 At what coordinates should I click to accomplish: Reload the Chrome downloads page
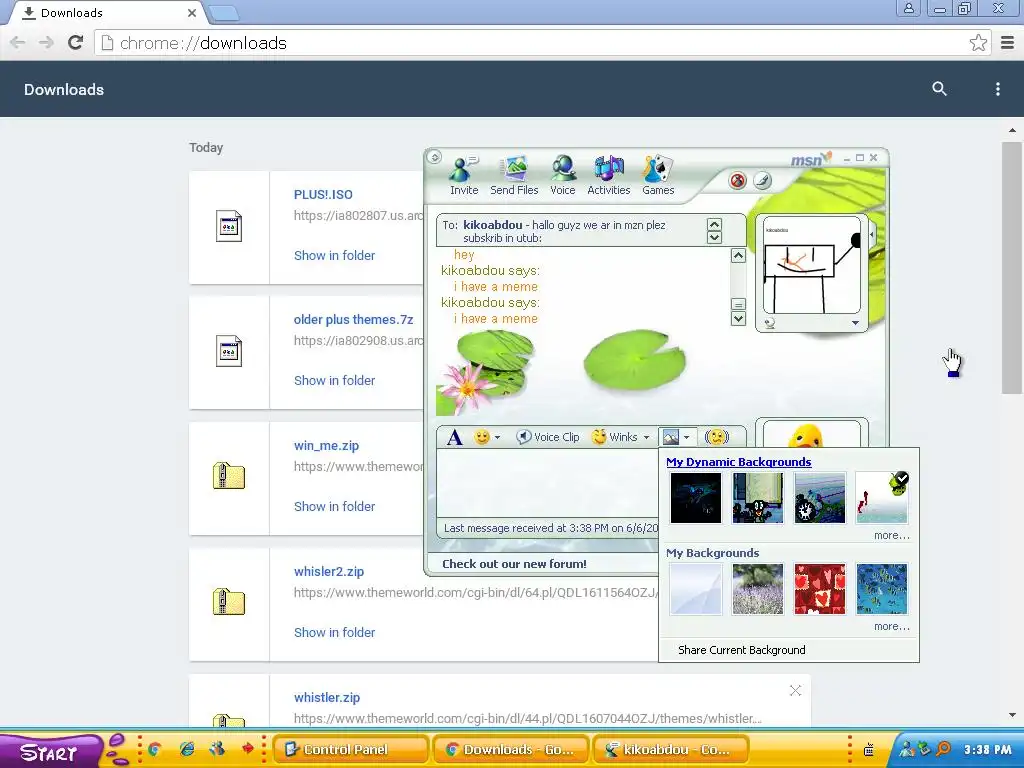(x=76, y=42)
